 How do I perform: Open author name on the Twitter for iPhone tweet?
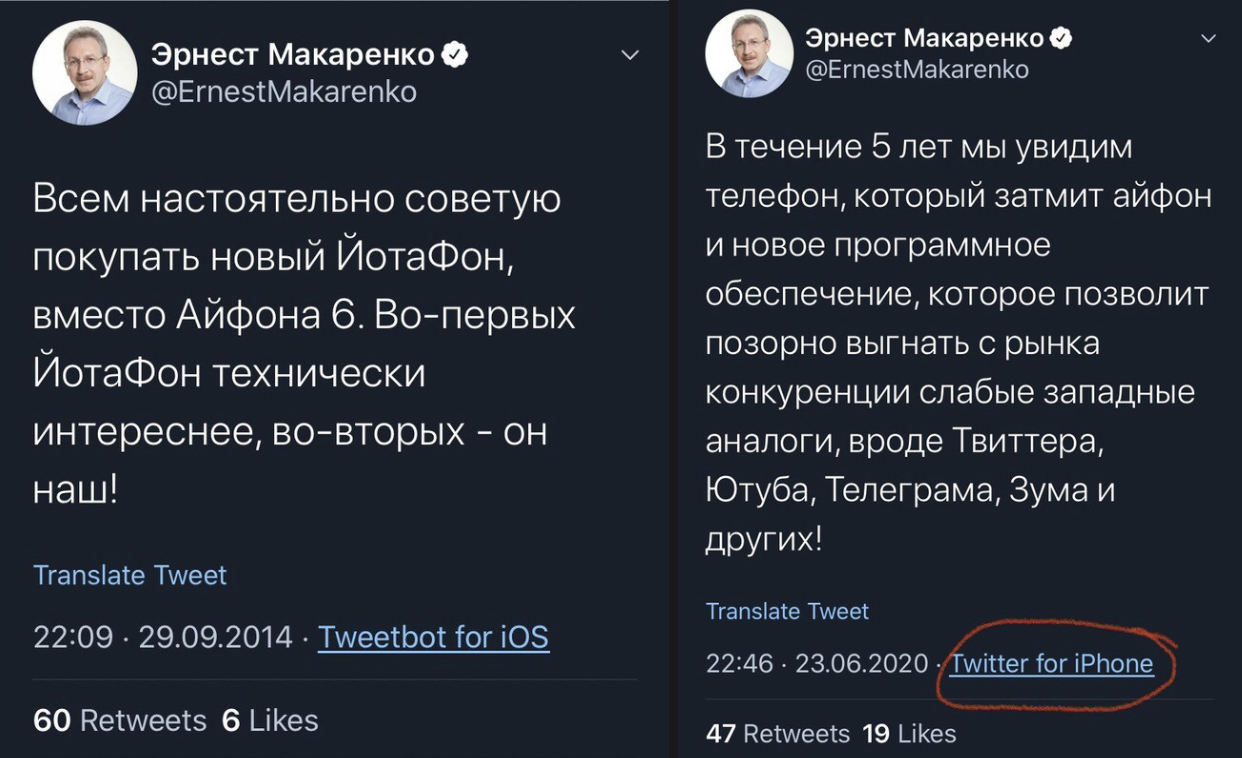point(924,38)
